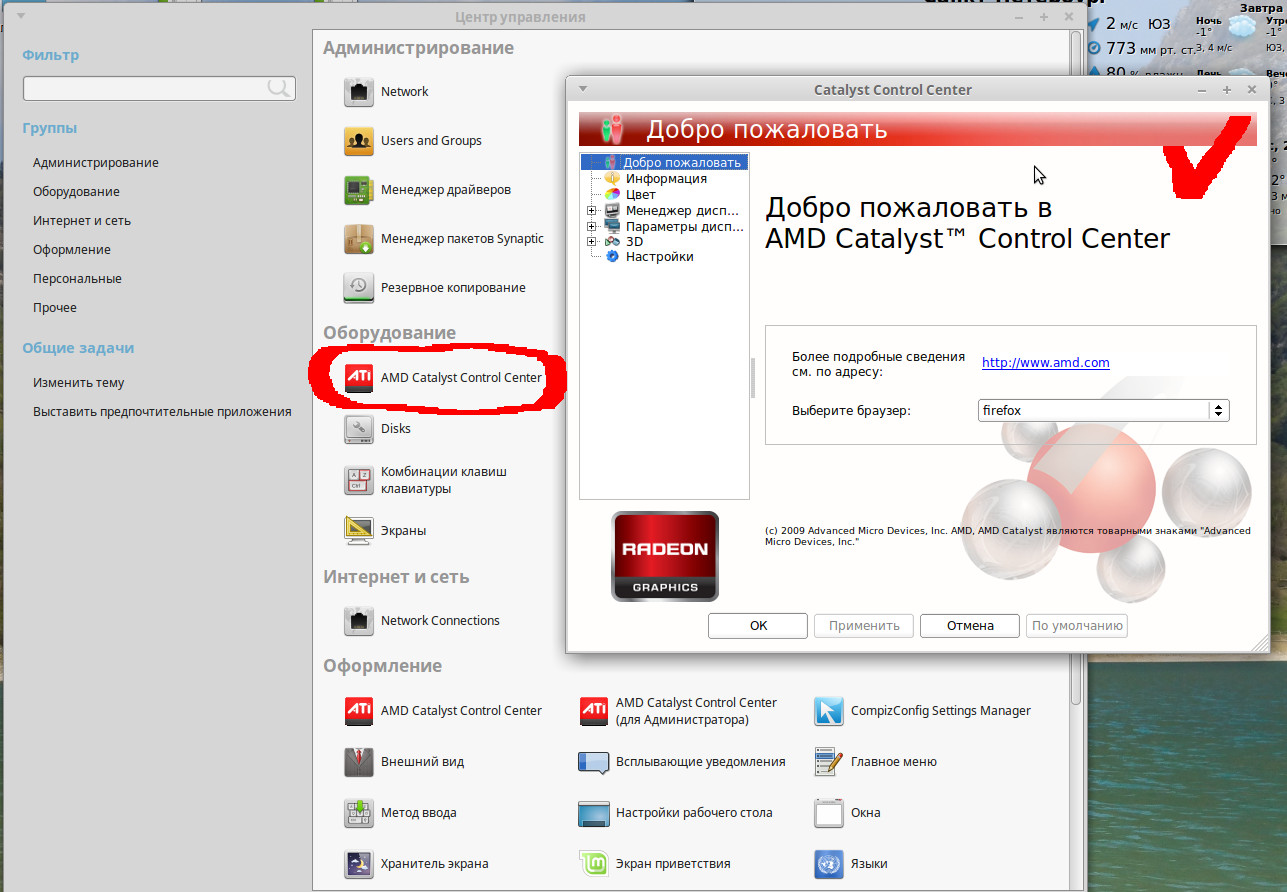Open the www.amd.com link

click(1045, 363)
